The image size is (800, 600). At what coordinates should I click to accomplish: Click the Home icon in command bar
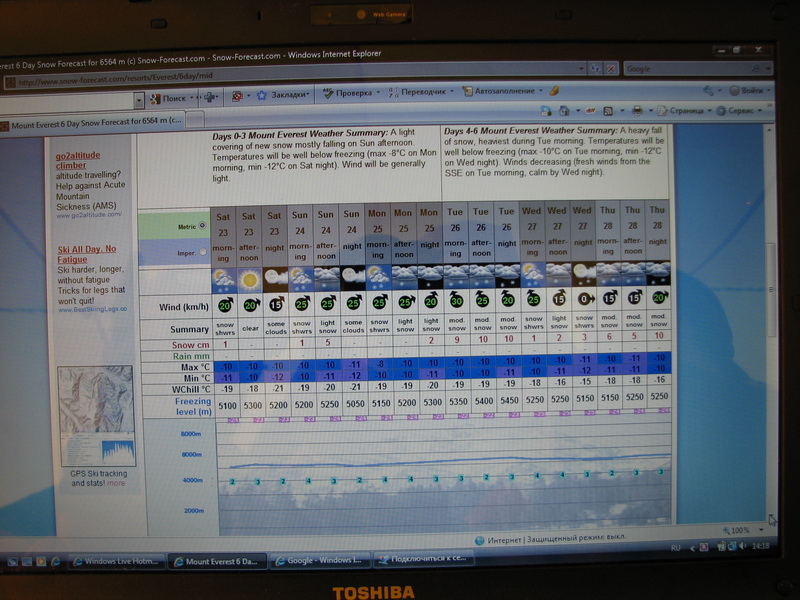pos(564,110)
